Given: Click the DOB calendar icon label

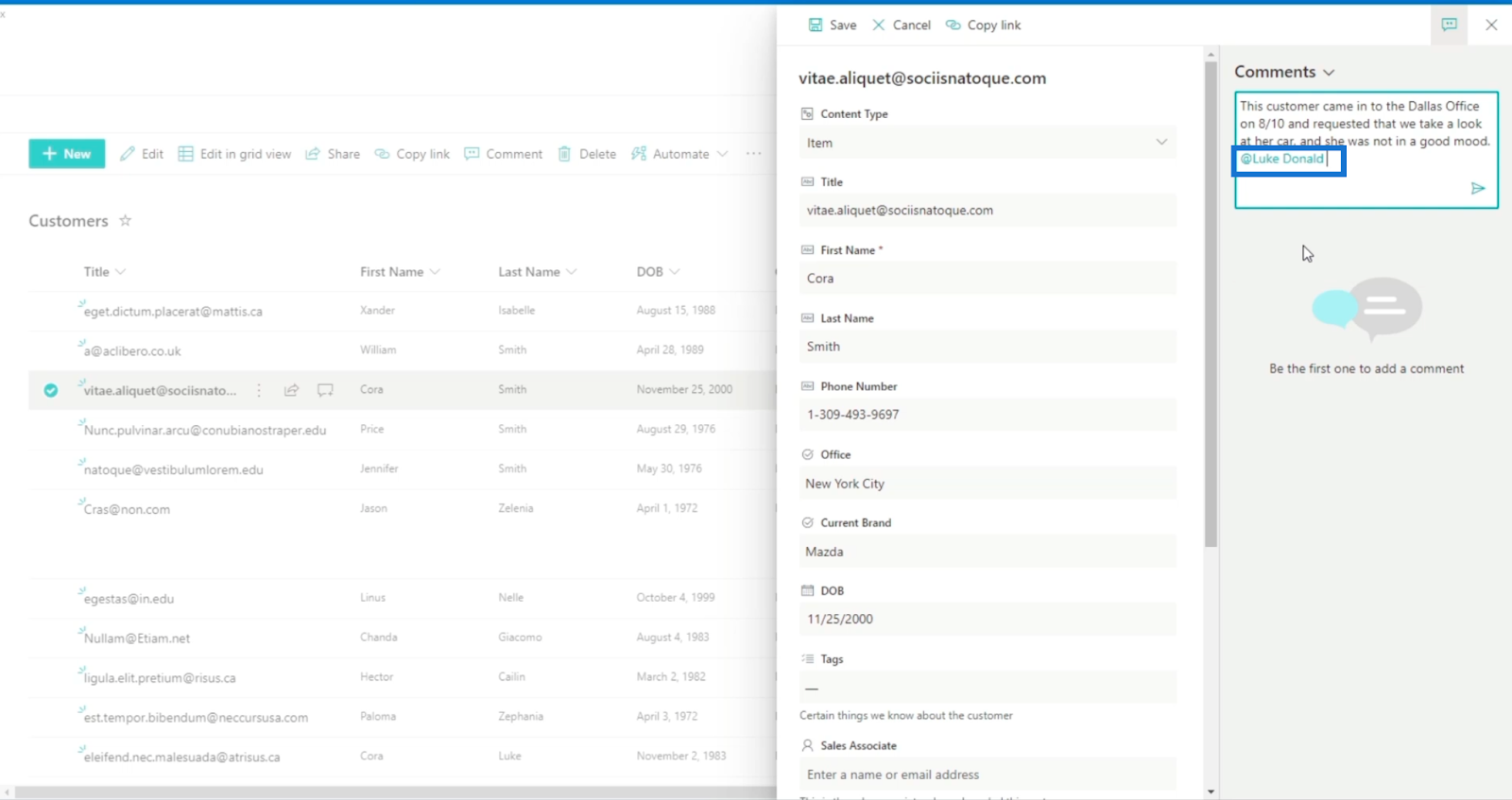Looking at the screenshot, I should pyautogui.click(x=807, y=590).
